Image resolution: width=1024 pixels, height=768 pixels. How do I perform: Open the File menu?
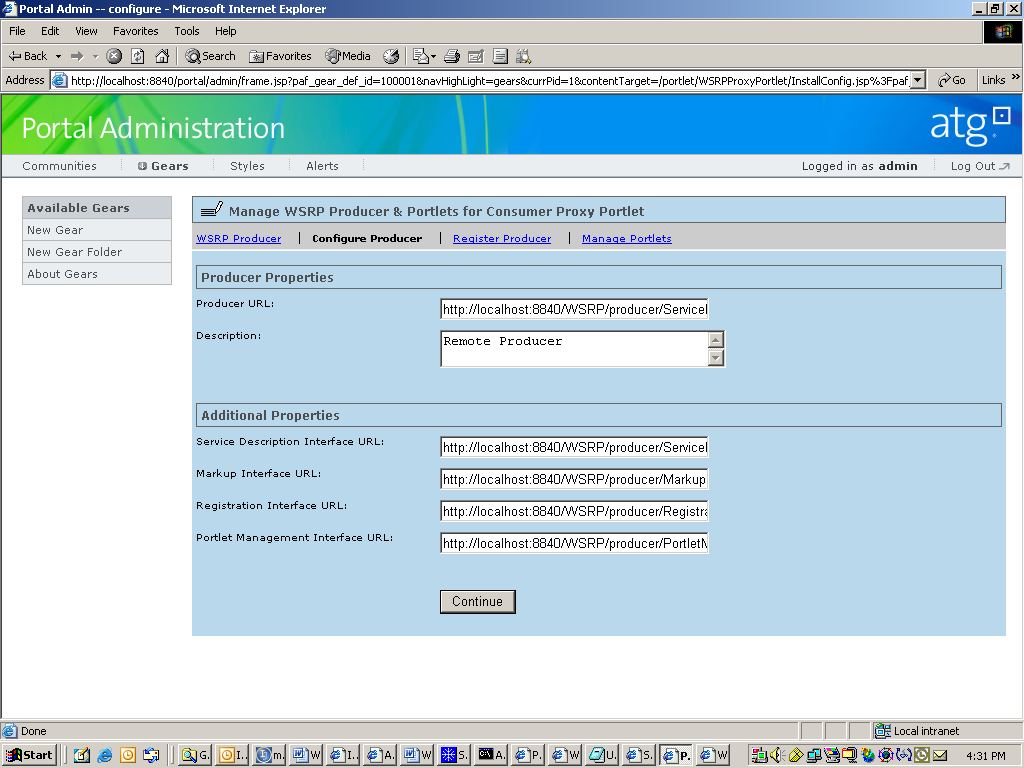point(17,31)
